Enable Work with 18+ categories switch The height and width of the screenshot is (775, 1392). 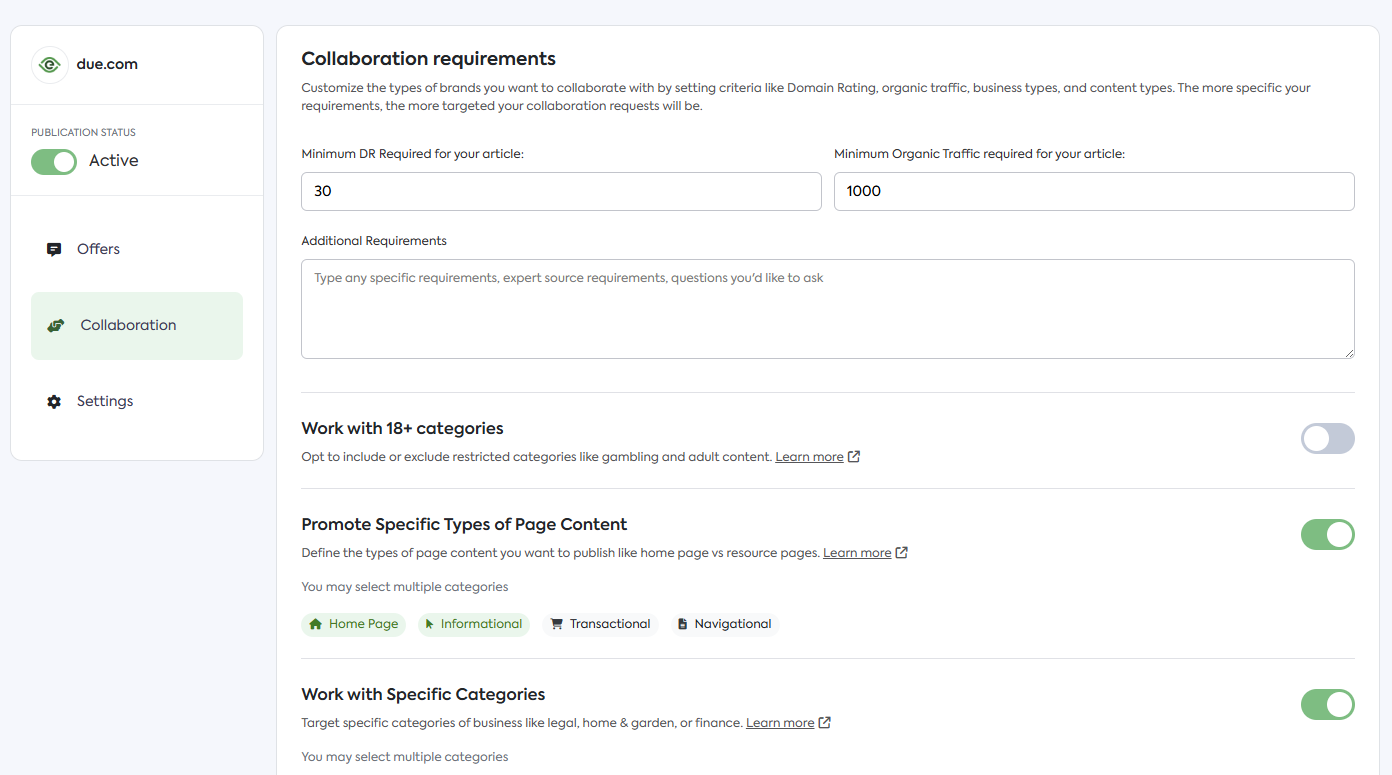coord(1327,438)
